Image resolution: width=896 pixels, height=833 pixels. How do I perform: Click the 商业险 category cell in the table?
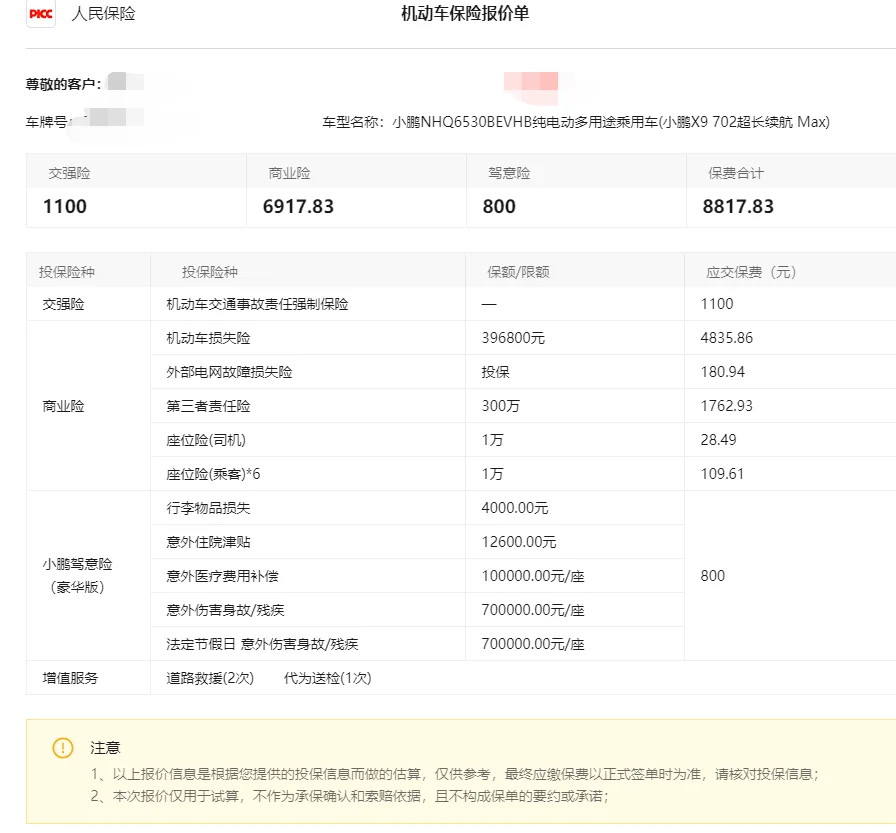(x=63, y=406)
